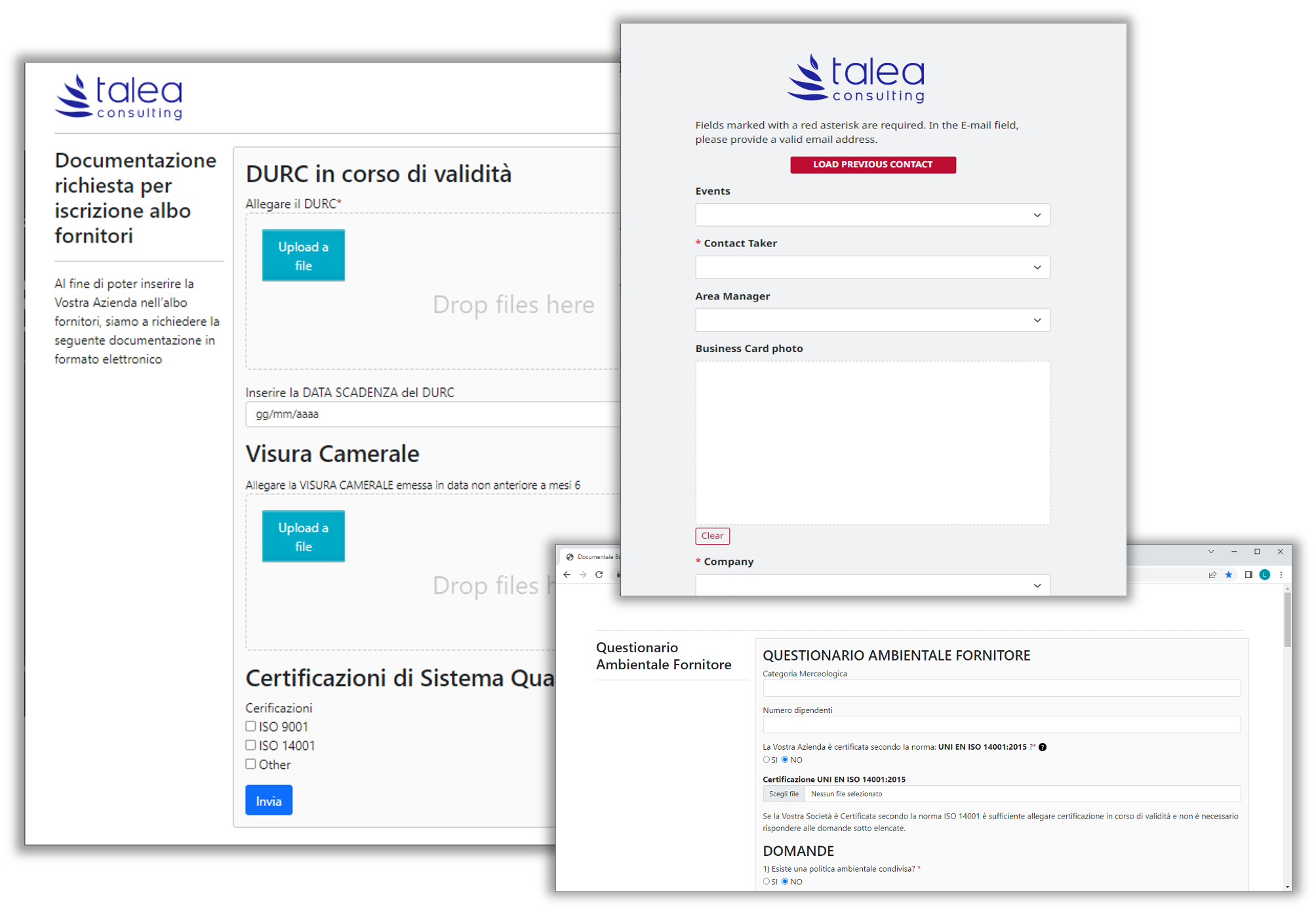This screenshot has width=1316, height=913.
Task: Click the bookmark star in the browser toolbar
Action: [1228, 575]
